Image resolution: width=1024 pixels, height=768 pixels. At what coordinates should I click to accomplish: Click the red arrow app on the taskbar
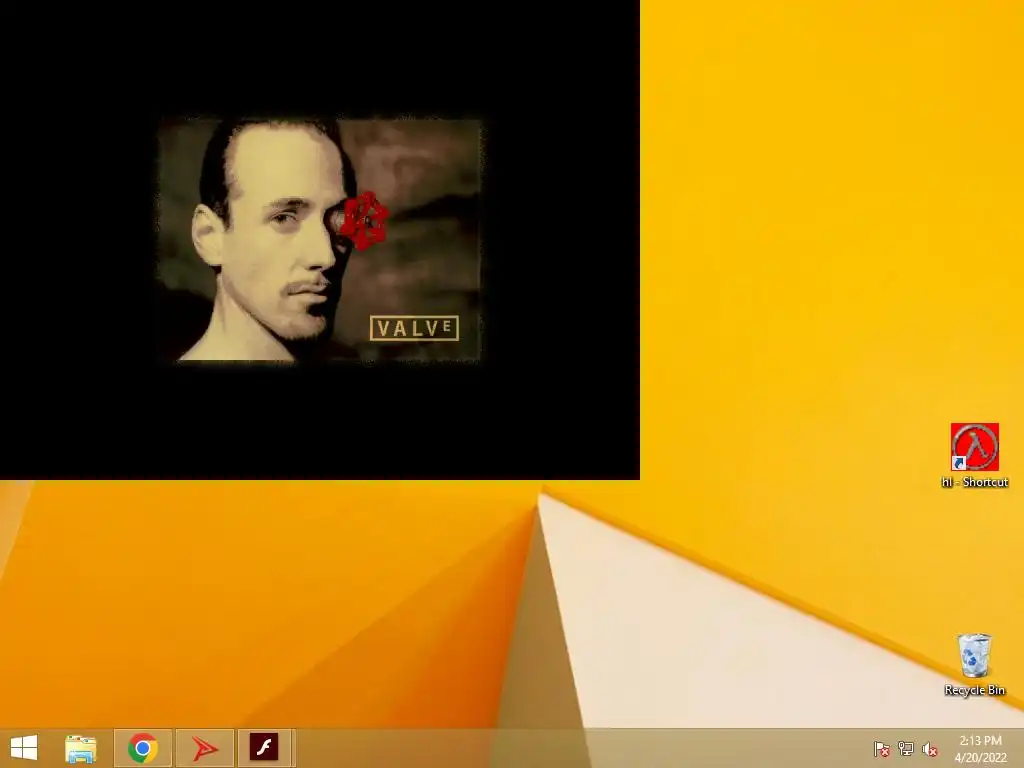pos(204,748)
